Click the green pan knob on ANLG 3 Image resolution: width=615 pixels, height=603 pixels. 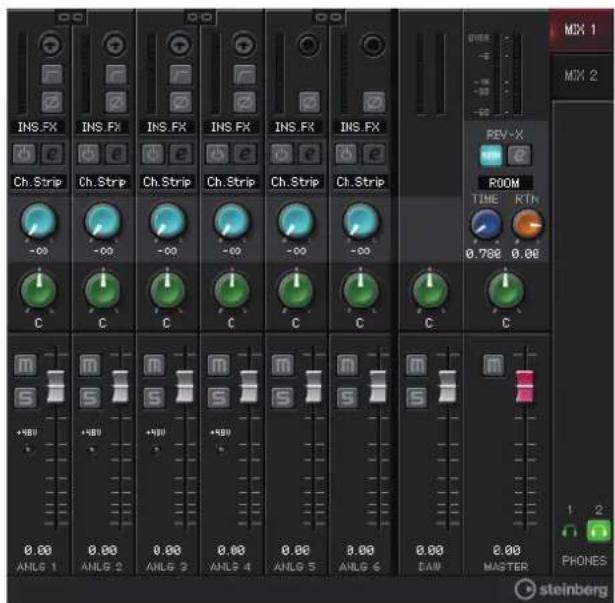click(x=167, y=290)
